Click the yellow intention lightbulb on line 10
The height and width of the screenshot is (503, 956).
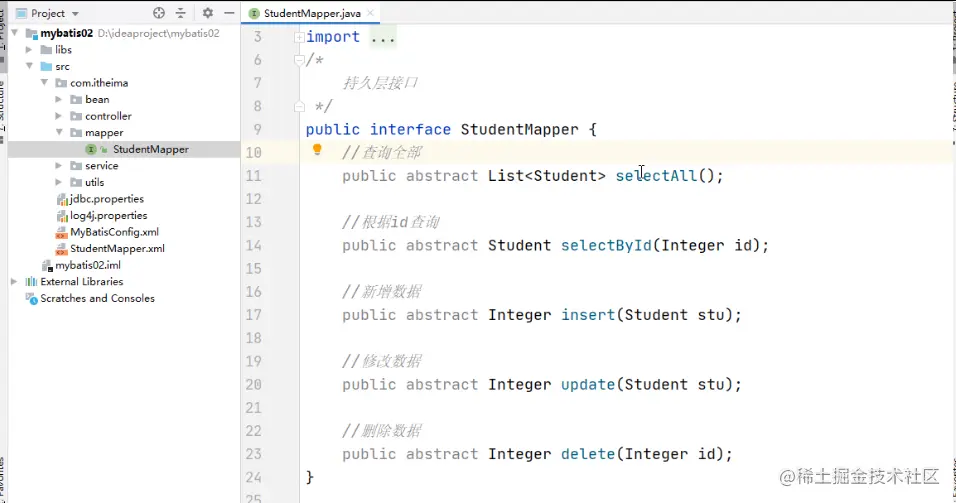point(317,149)
